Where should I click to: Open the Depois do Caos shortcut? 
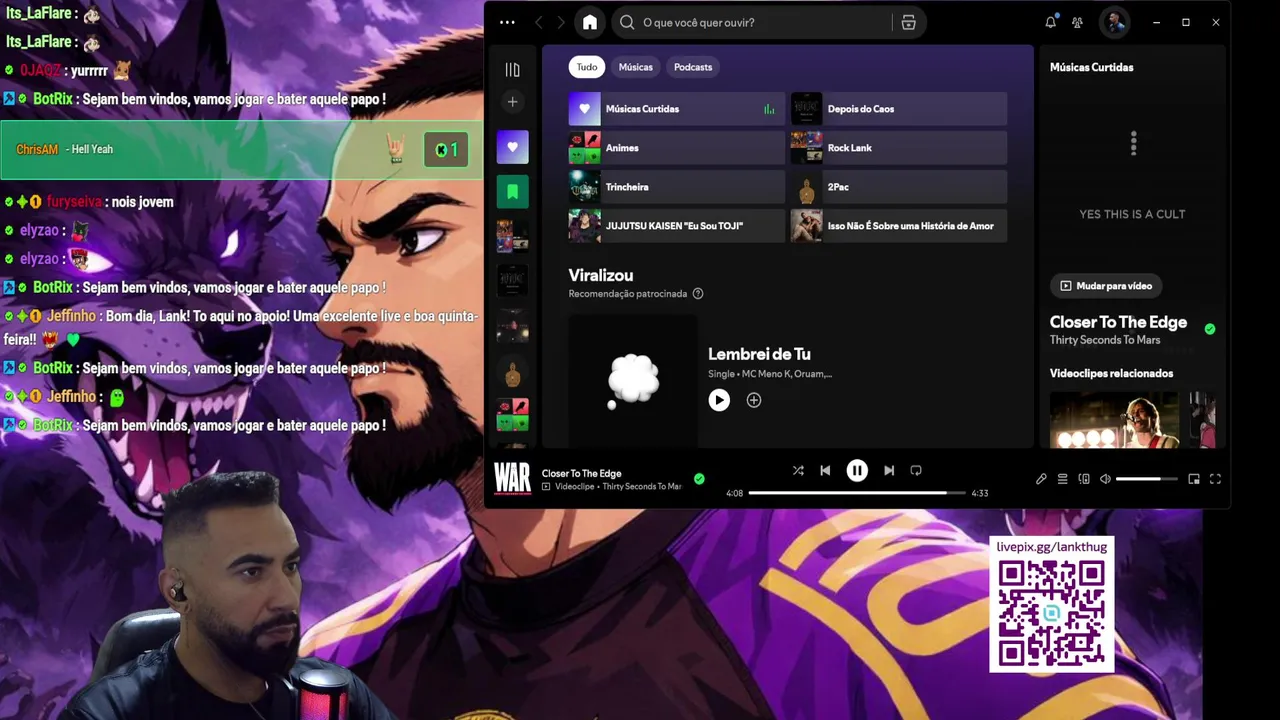coord(899,109)
